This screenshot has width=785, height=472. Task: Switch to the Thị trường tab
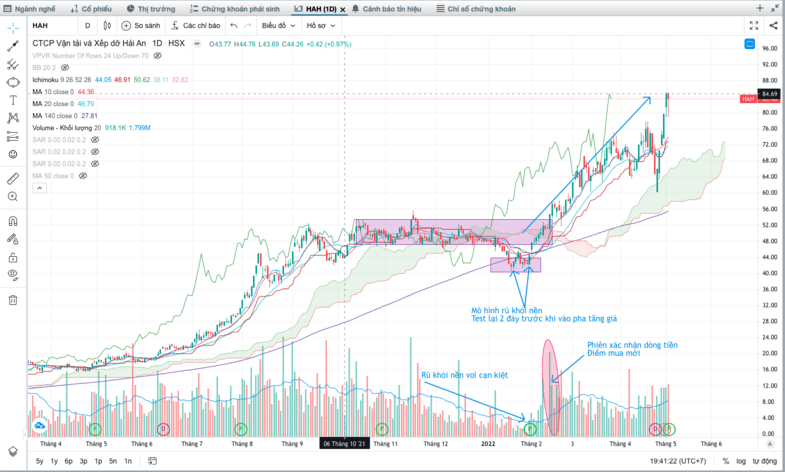click(151, 9)
